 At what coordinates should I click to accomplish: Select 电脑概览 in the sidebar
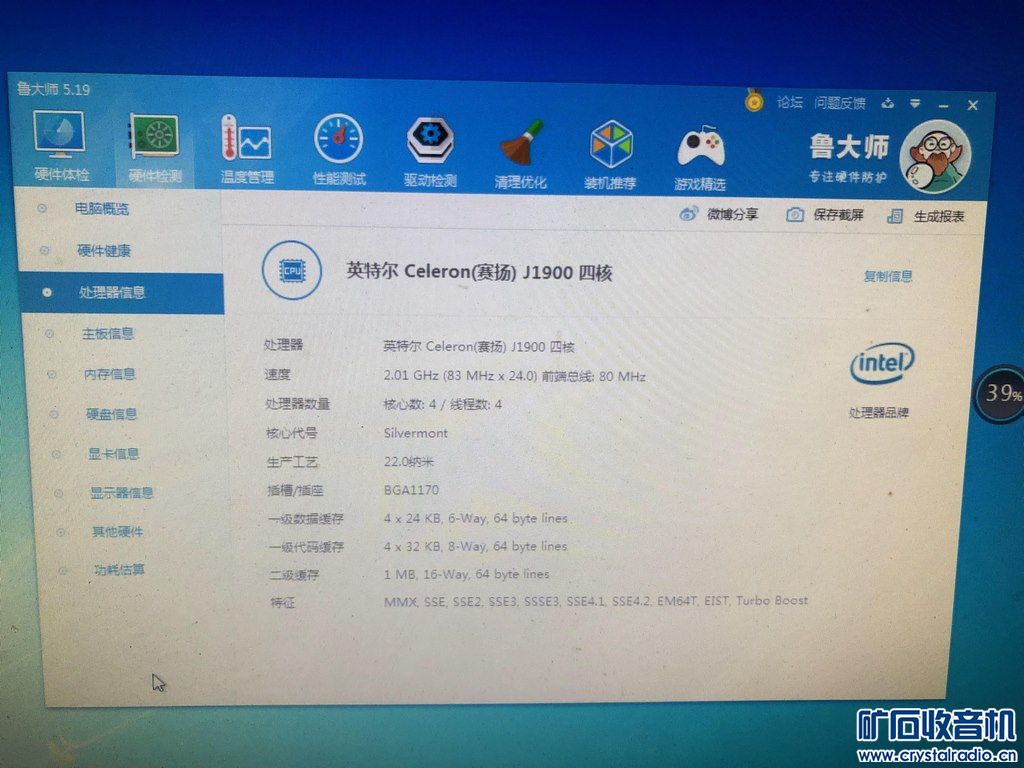(102, 209)
